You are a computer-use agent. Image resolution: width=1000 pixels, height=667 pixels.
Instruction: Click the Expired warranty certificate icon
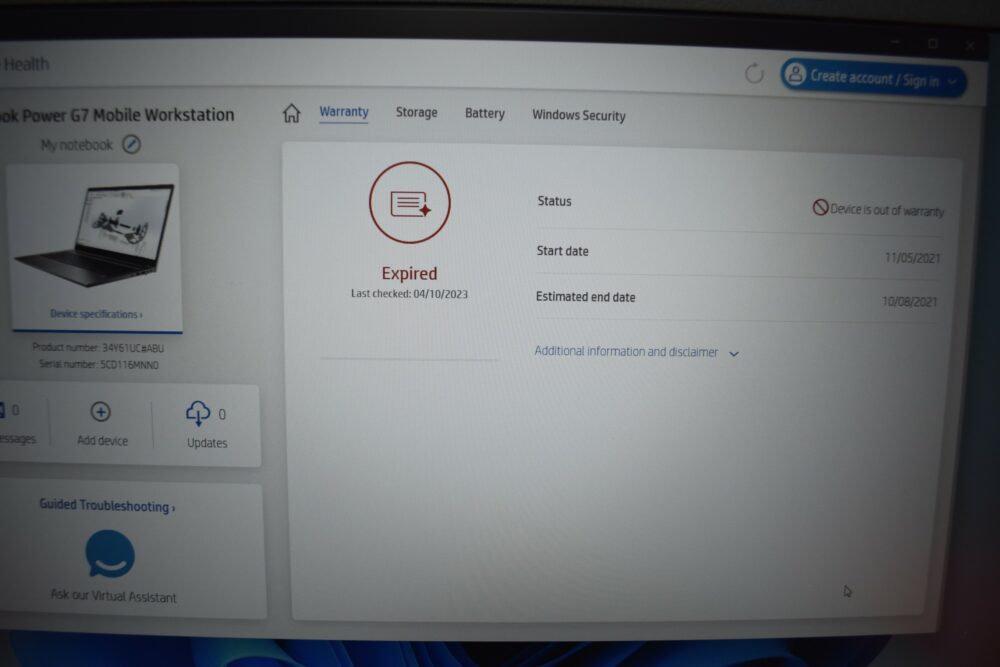pos(409,203)
